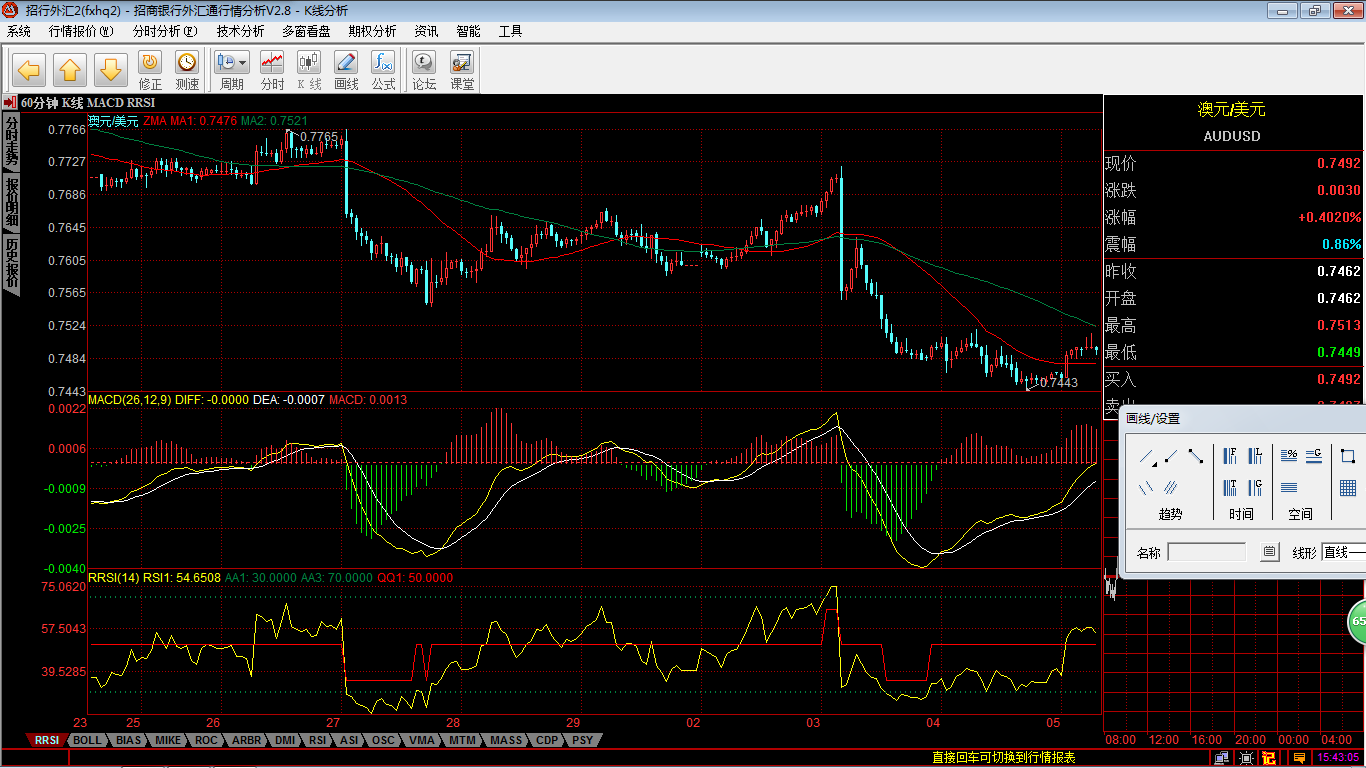The width and height of the screenshot is (1366, 768).
Task: Select the G golden-section space line tool
Action: pos(1314,456)
